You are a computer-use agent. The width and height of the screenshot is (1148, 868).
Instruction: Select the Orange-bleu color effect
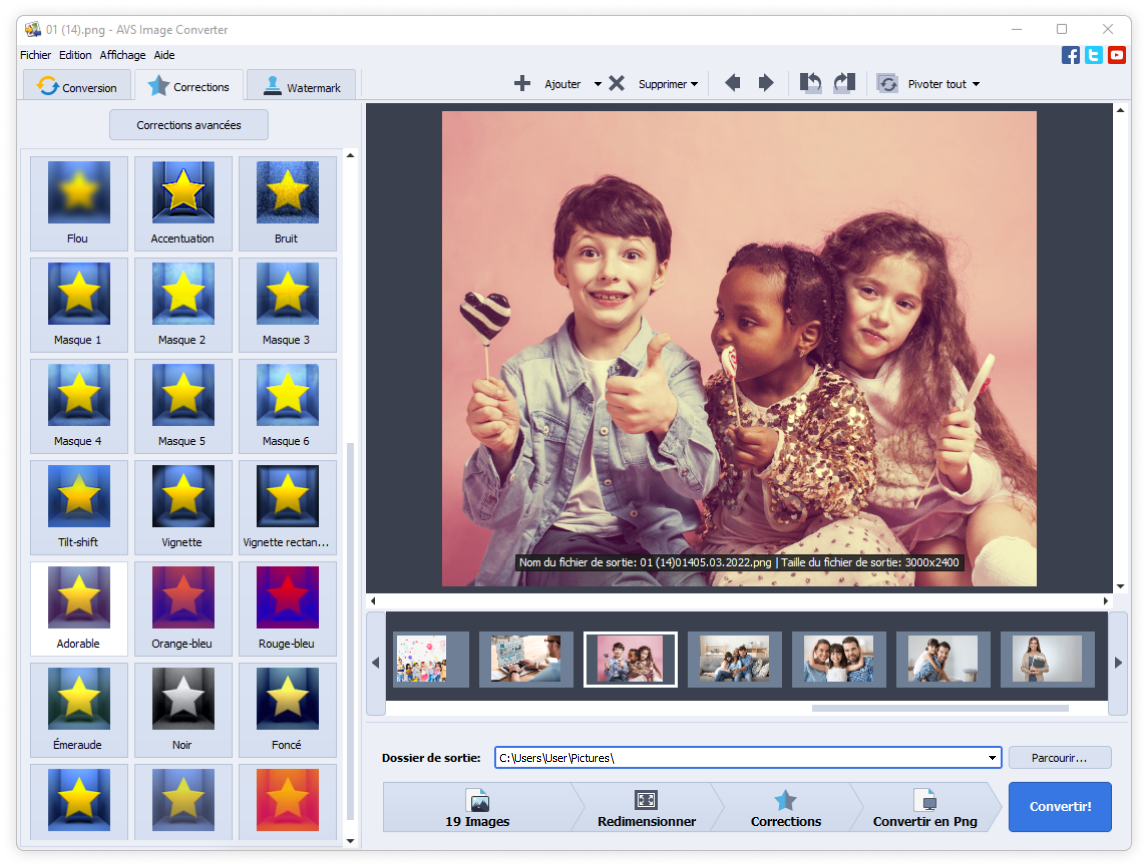tap(182, 607)
